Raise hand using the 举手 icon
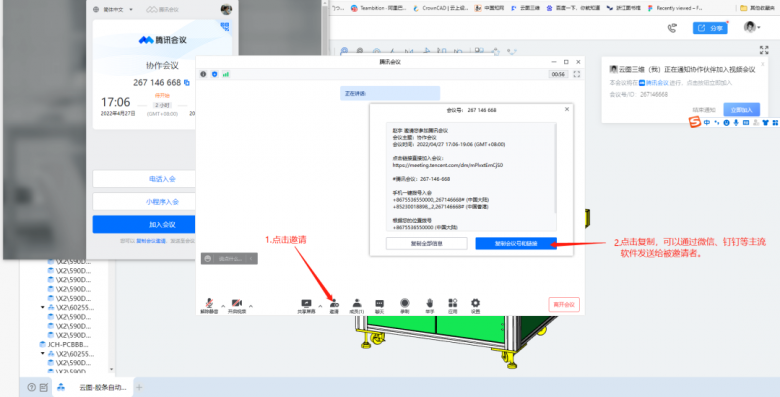The image size is (780, 397). point(430,305)
